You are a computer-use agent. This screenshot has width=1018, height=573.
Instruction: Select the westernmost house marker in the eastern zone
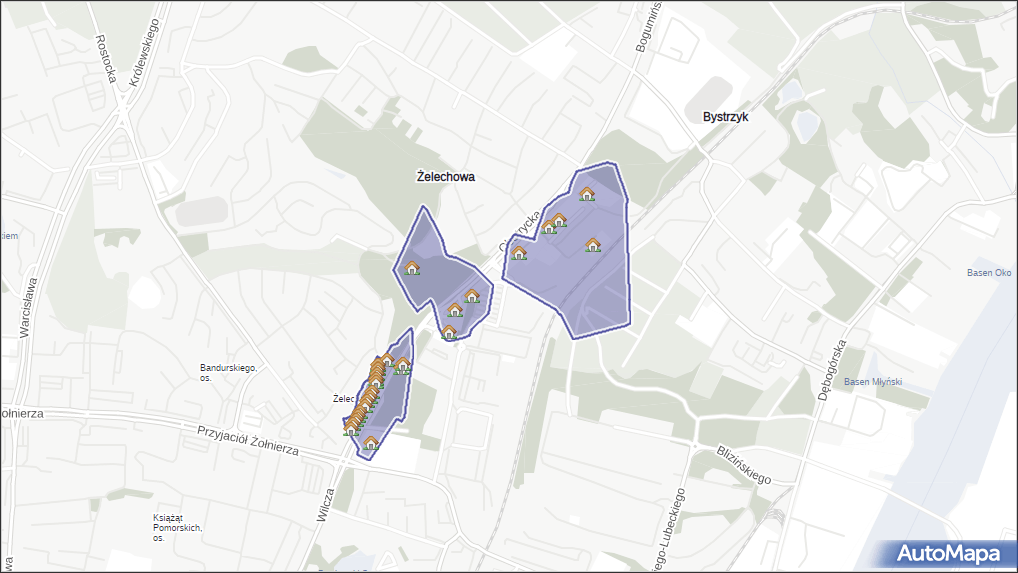coord(519,253)
